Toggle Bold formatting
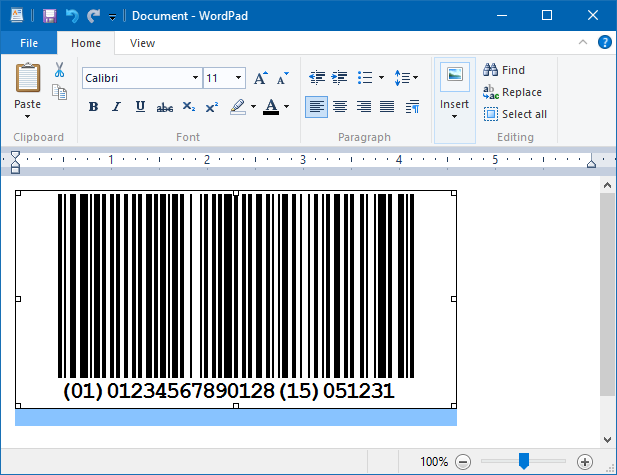This screenshot has height=475, width=617. 93,107
